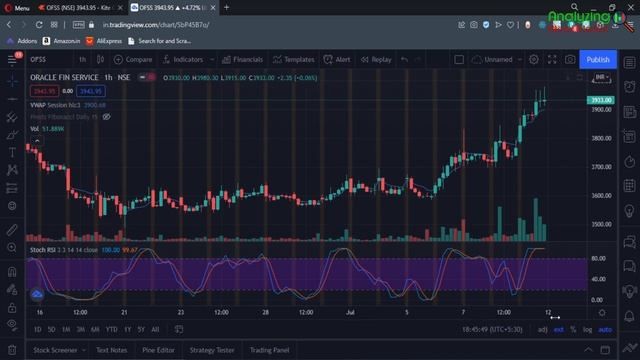Toggle hide all drawings

(x=12, y=325)
